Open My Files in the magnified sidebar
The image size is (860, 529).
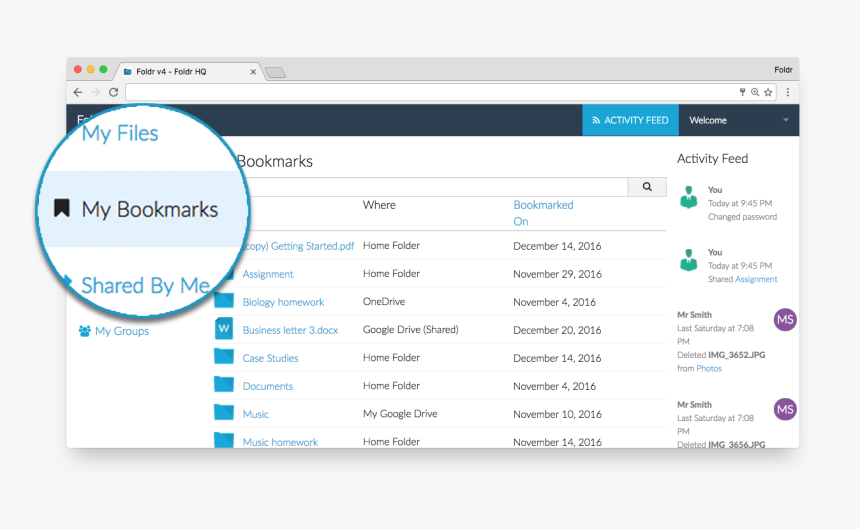120,133
